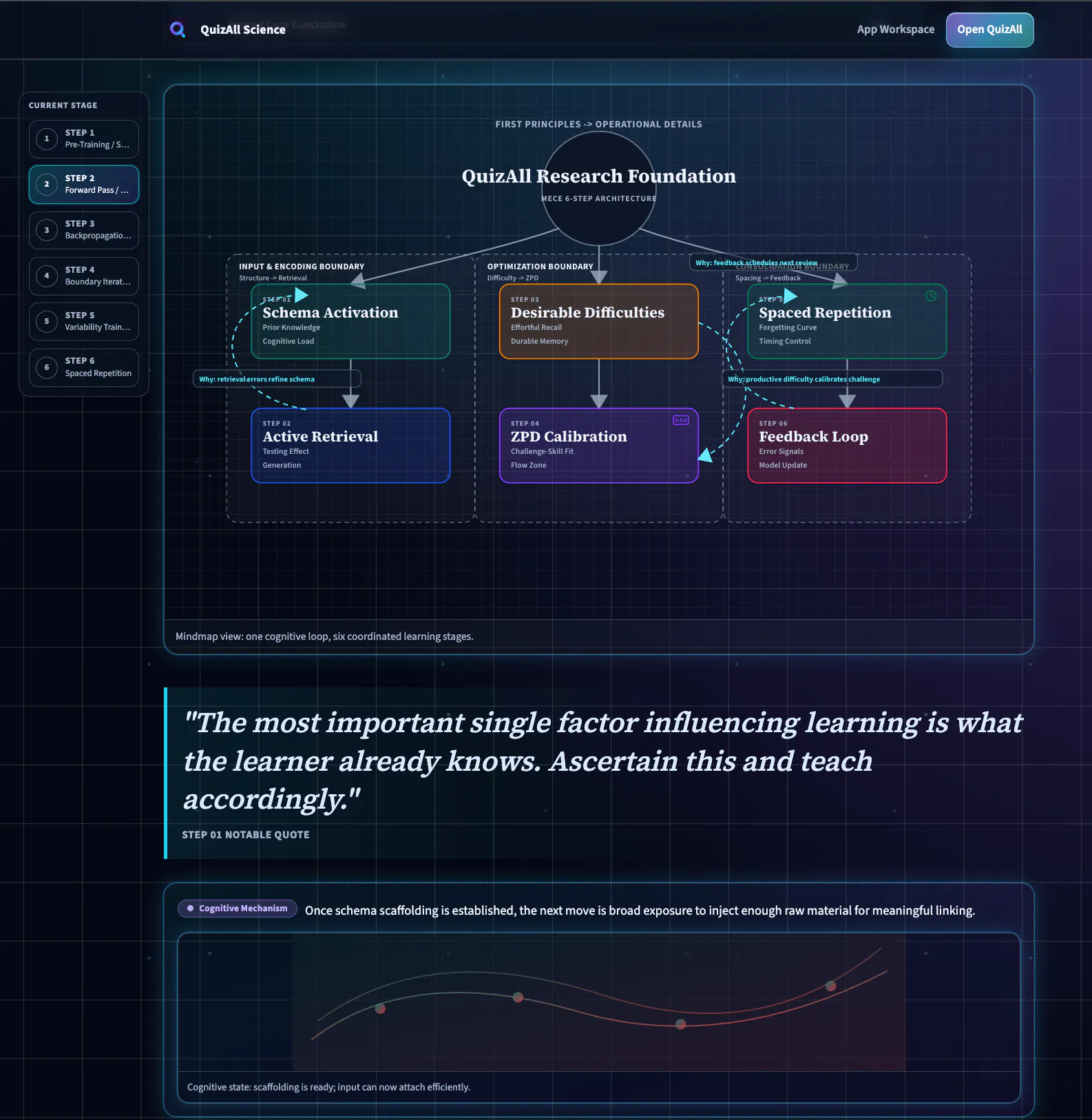Click "Why: feedback schedules next review" label
1092x1120 pixels.
(773, 262)
